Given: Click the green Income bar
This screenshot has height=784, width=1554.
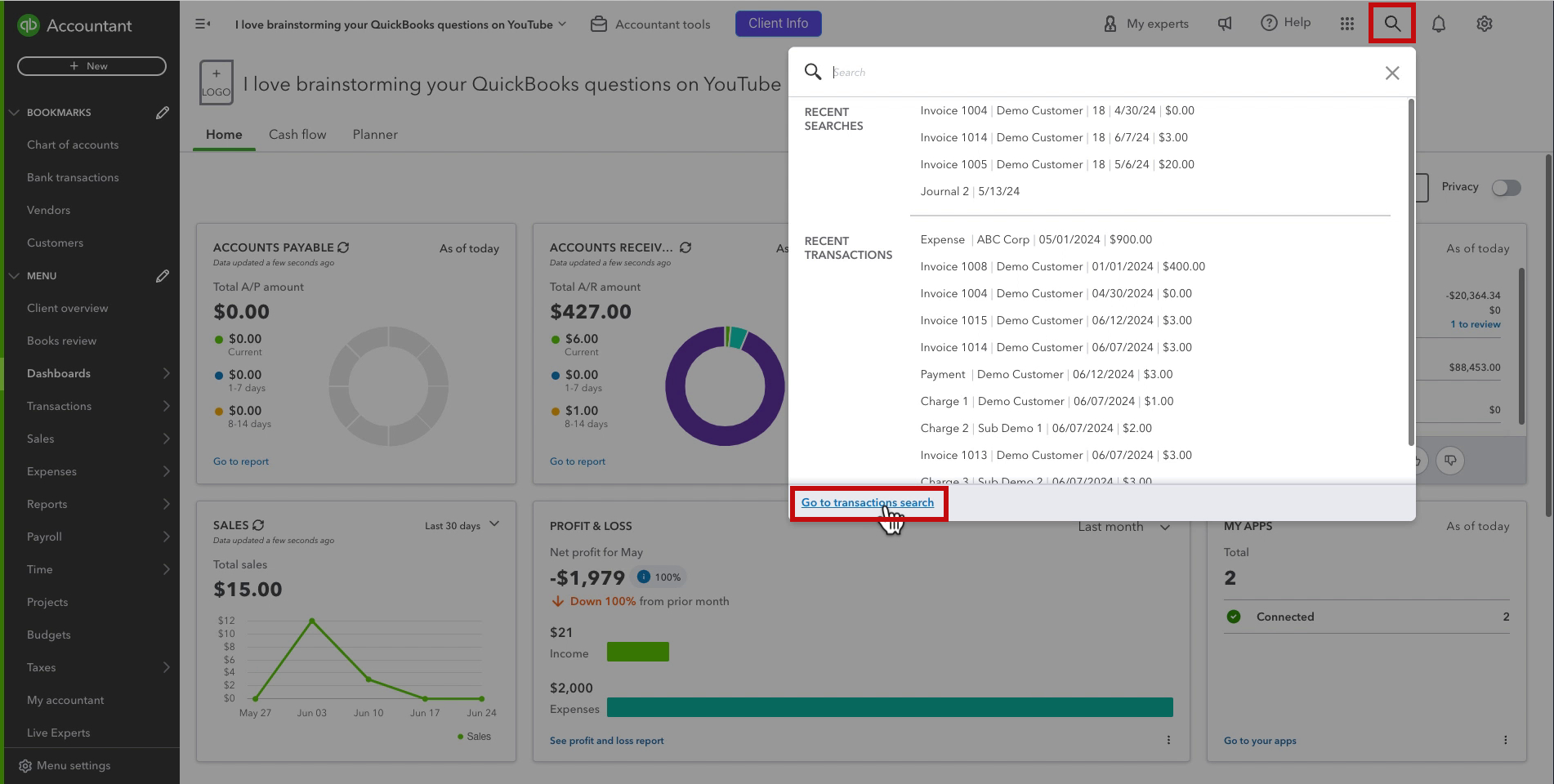Looking at the screenshot, I should point(637,652).
